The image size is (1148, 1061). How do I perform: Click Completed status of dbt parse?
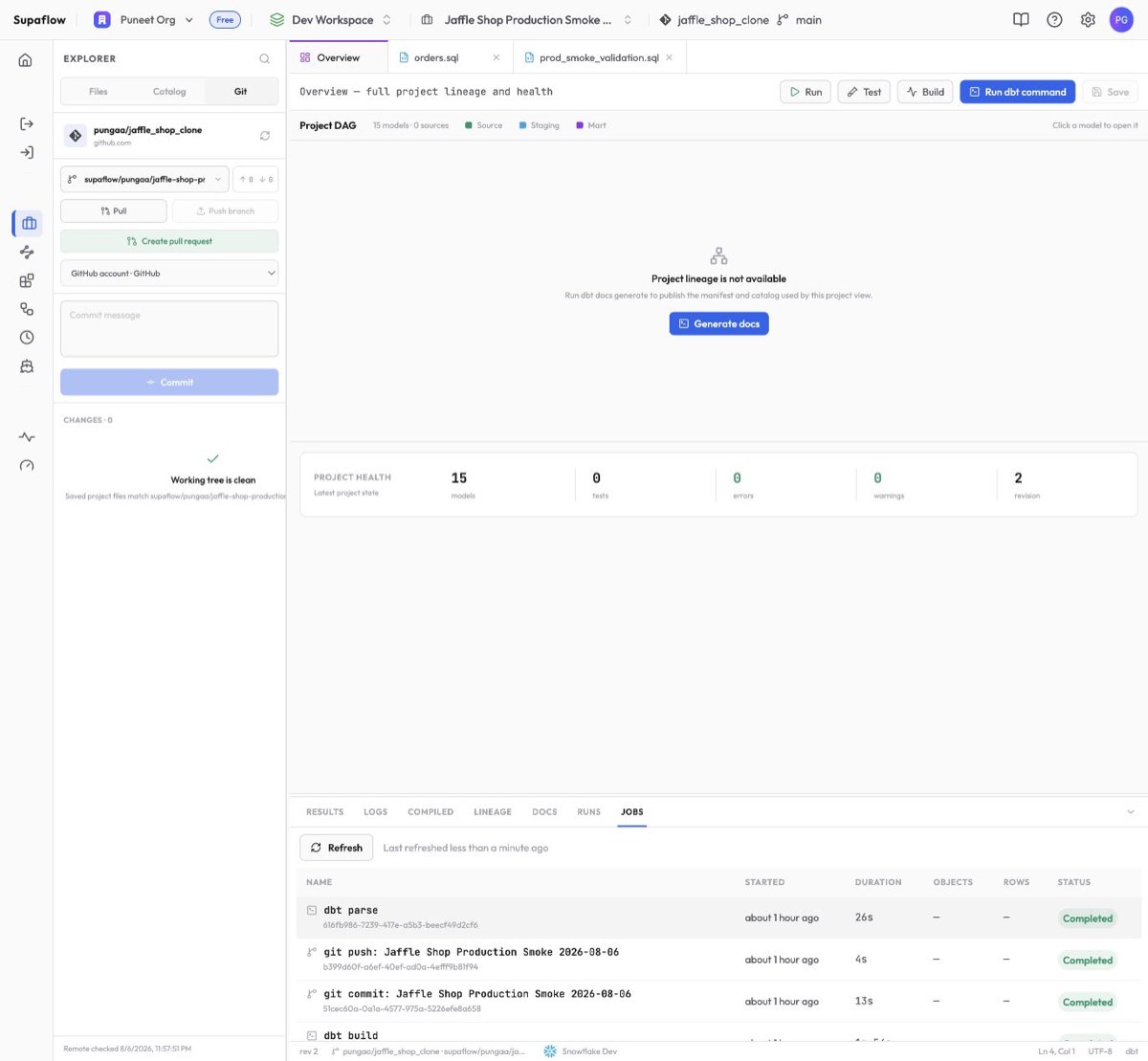click(1088, 918)
